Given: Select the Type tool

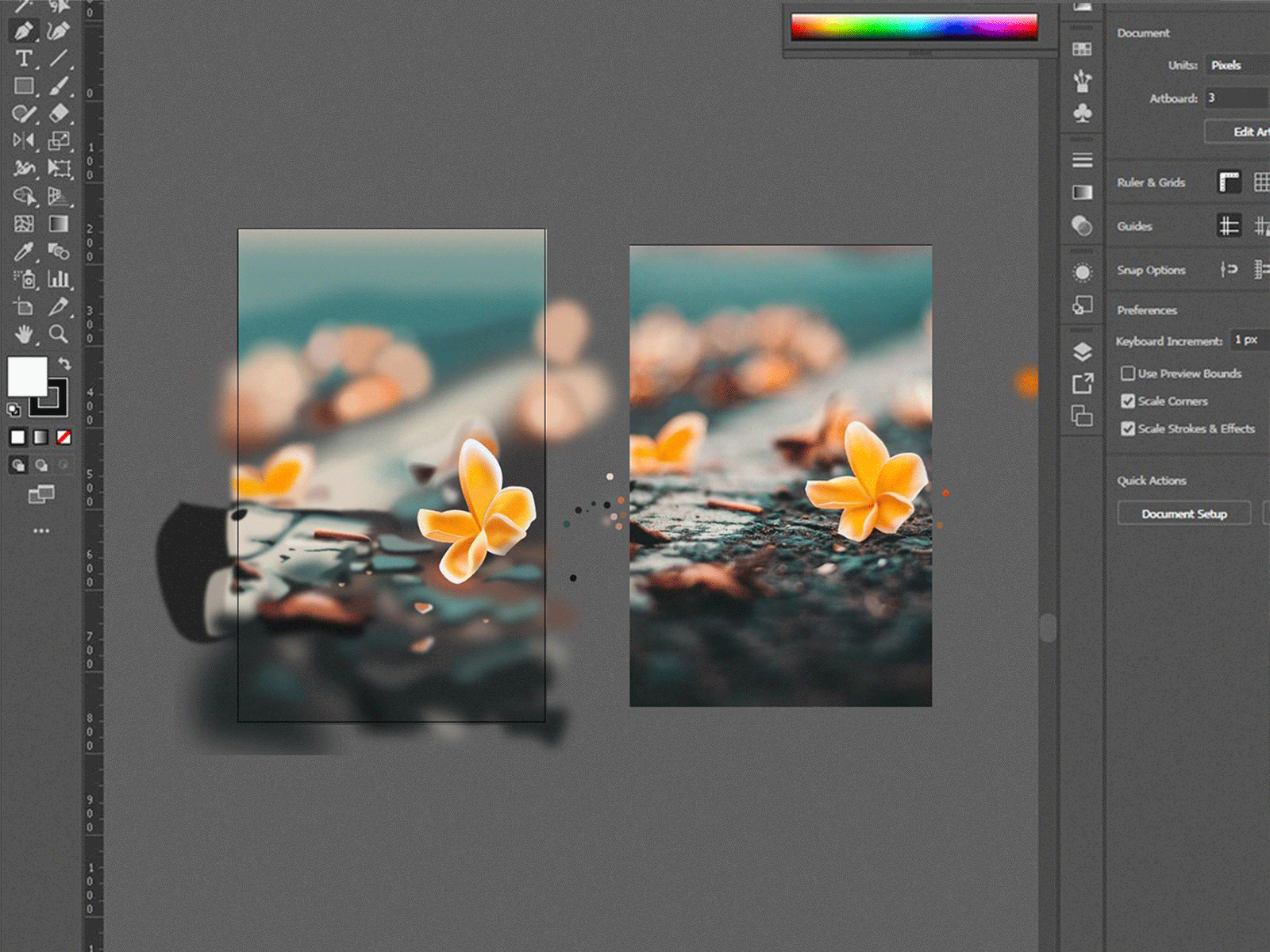Looking at the screenshot, I should tap(25, 57).
